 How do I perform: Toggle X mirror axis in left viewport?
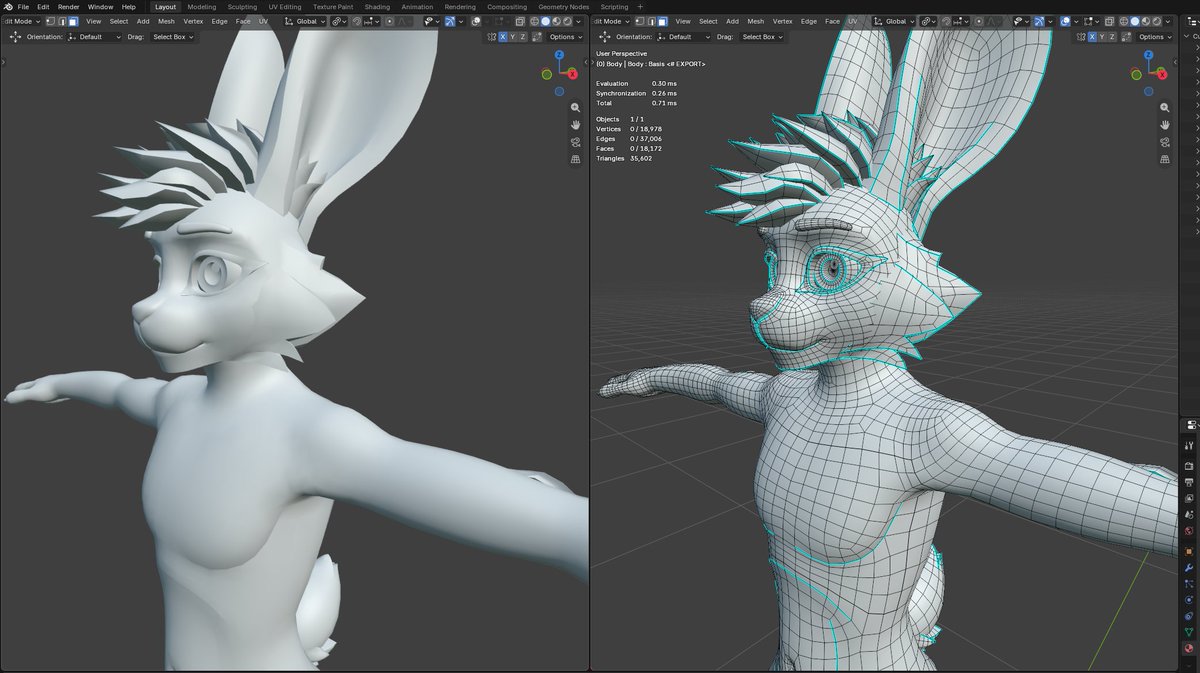point(502,37)
